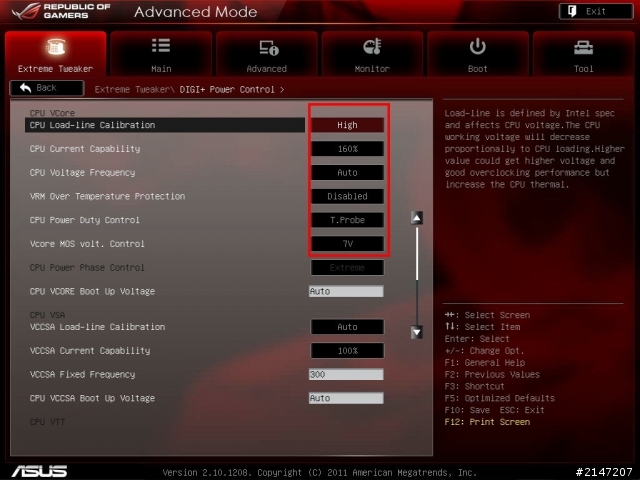Open CPU Current Capability 160% dropdown
Viewport: 640px width, 480px height.
click(347, 149)
